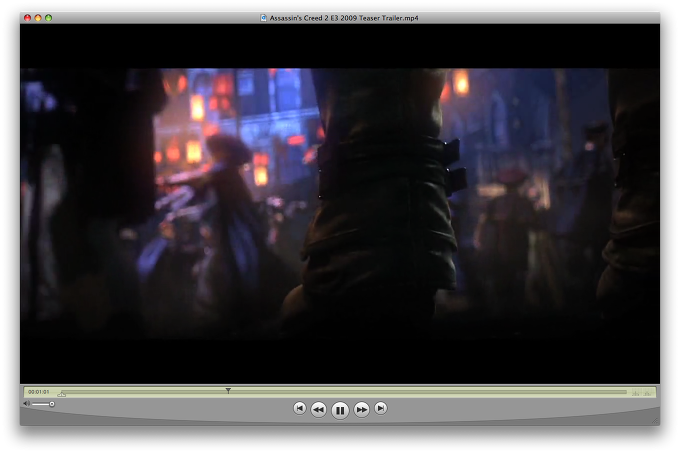Click the selection in/out marker on timeline start
Image resolution: width=680 pixels, height=453 pixels.
pyautogui.click(x=62, y=394)
